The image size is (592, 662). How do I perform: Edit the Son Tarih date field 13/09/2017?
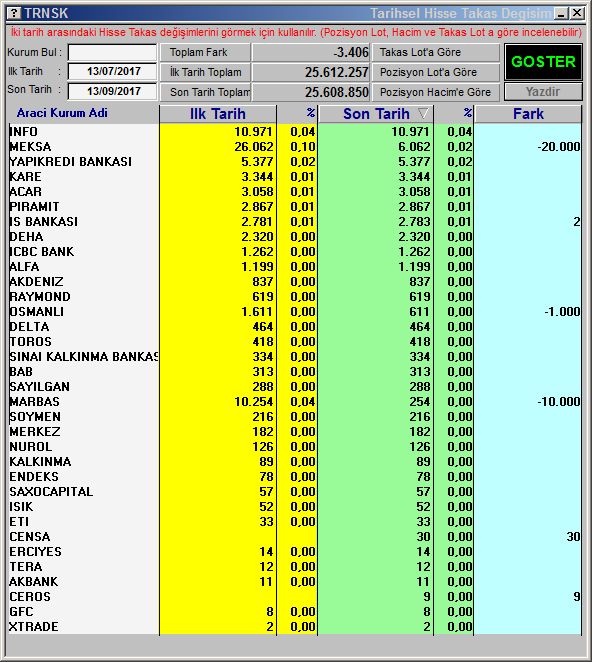tap(112, 91)
